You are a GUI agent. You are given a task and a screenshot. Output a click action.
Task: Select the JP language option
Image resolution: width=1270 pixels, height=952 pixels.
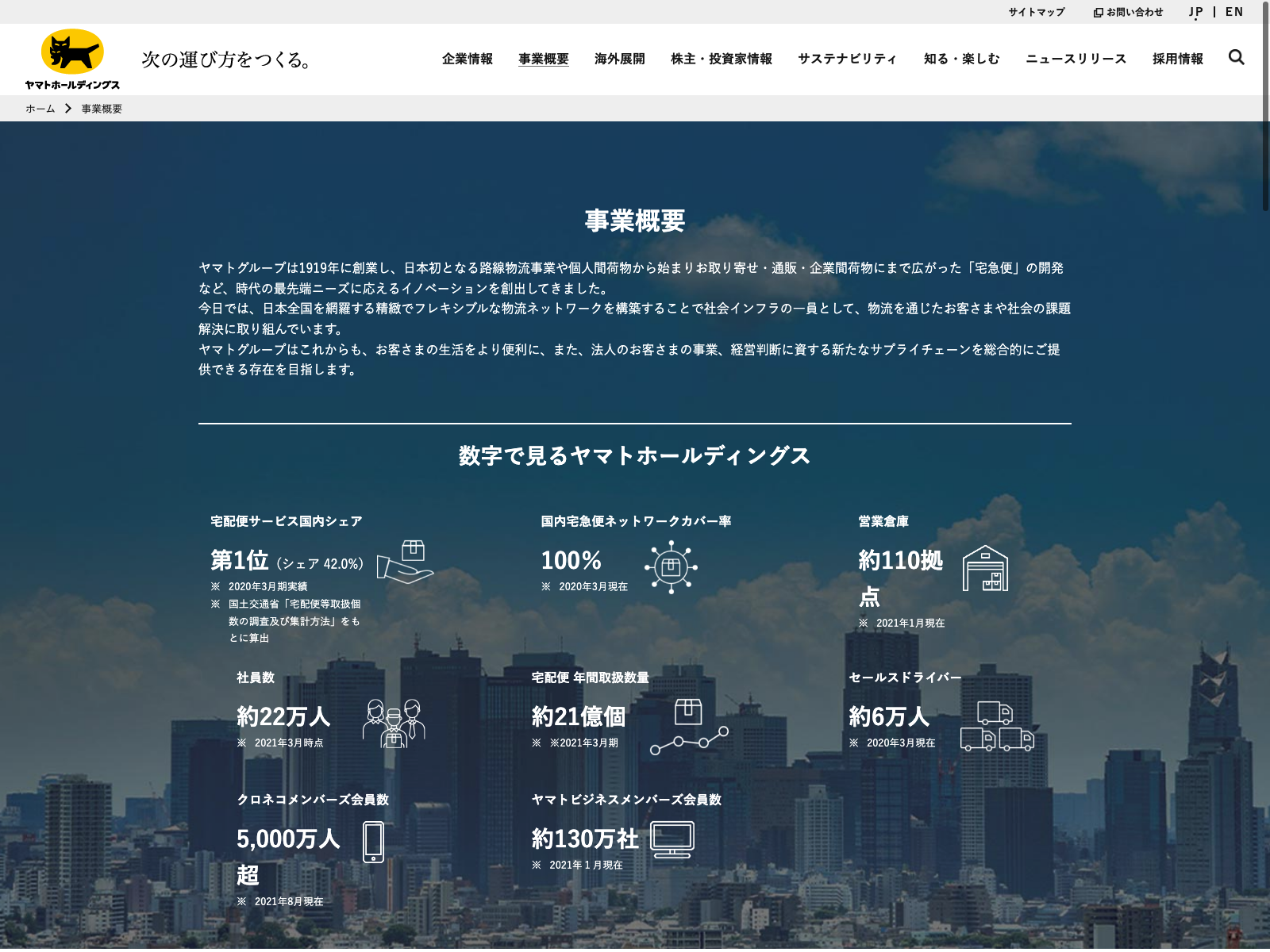(1195, 12)
